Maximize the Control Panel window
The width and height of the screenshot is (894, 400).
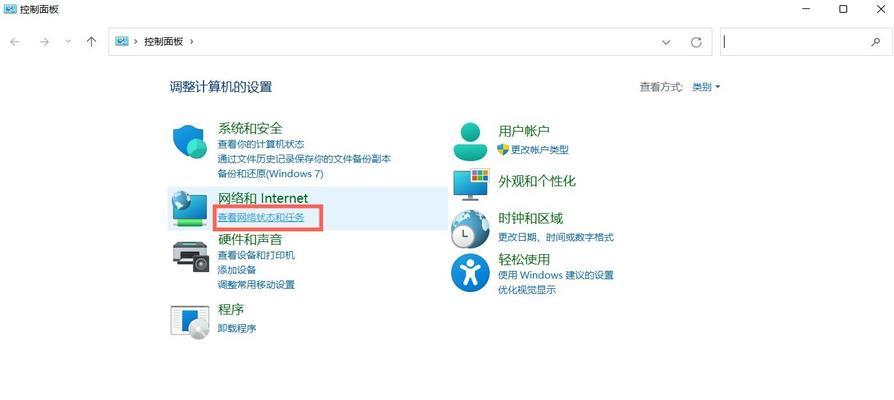pyautogui.click(x=843, y=9)
